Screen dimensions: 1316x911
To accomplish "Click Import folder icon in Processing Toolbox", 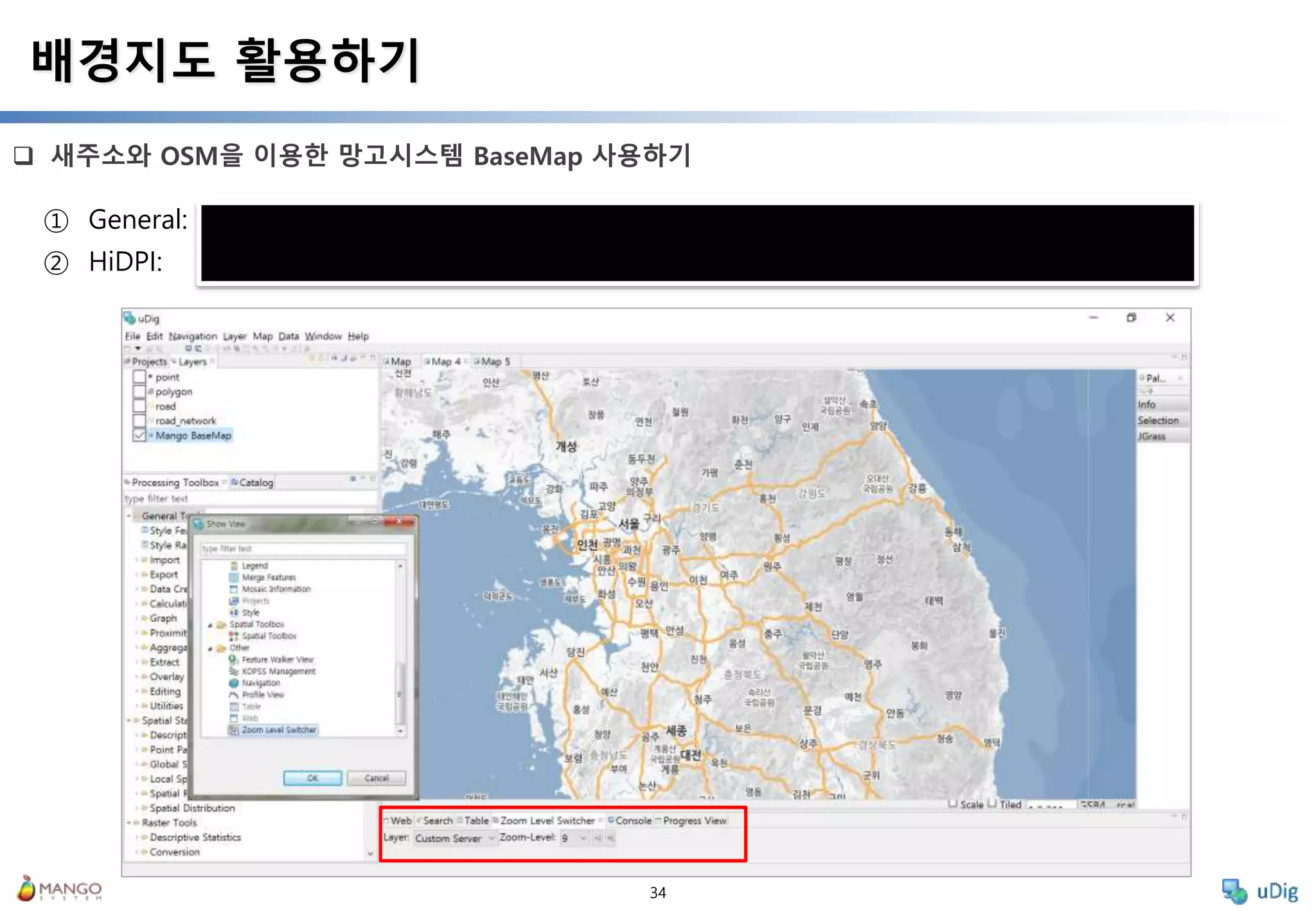I will click(x=145, y=560).
